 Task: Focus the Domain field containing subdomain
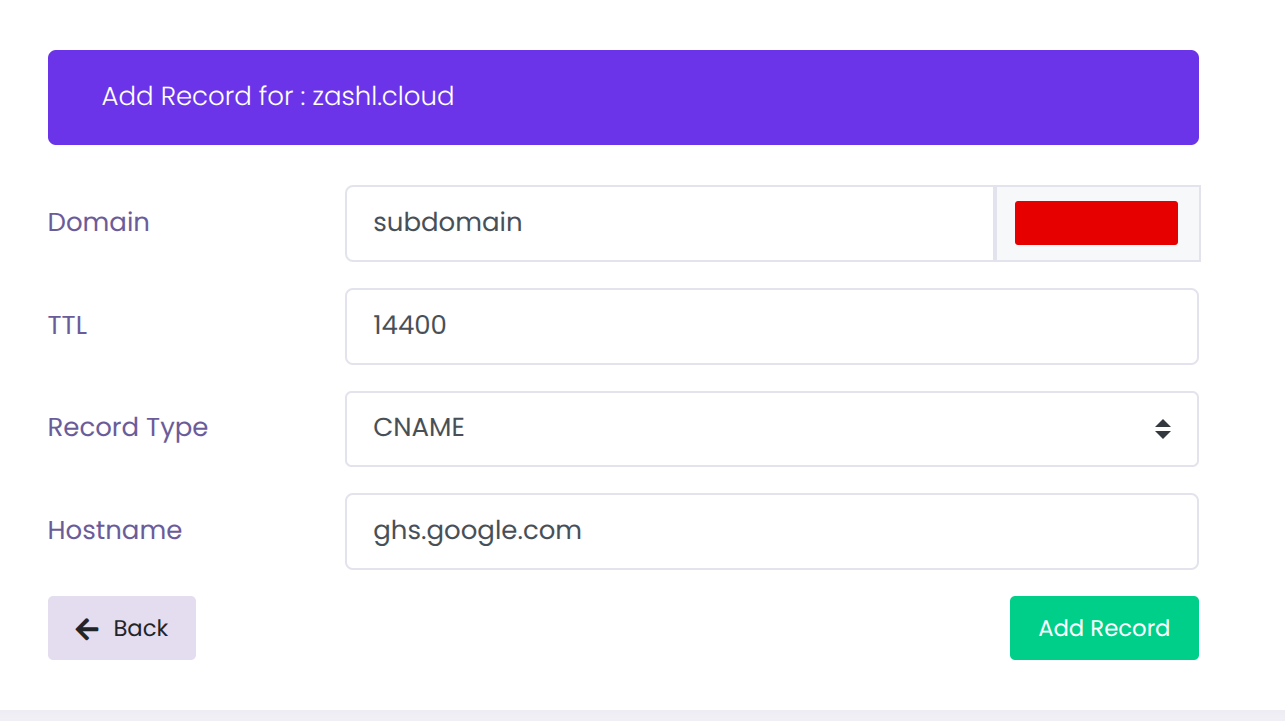670,223
